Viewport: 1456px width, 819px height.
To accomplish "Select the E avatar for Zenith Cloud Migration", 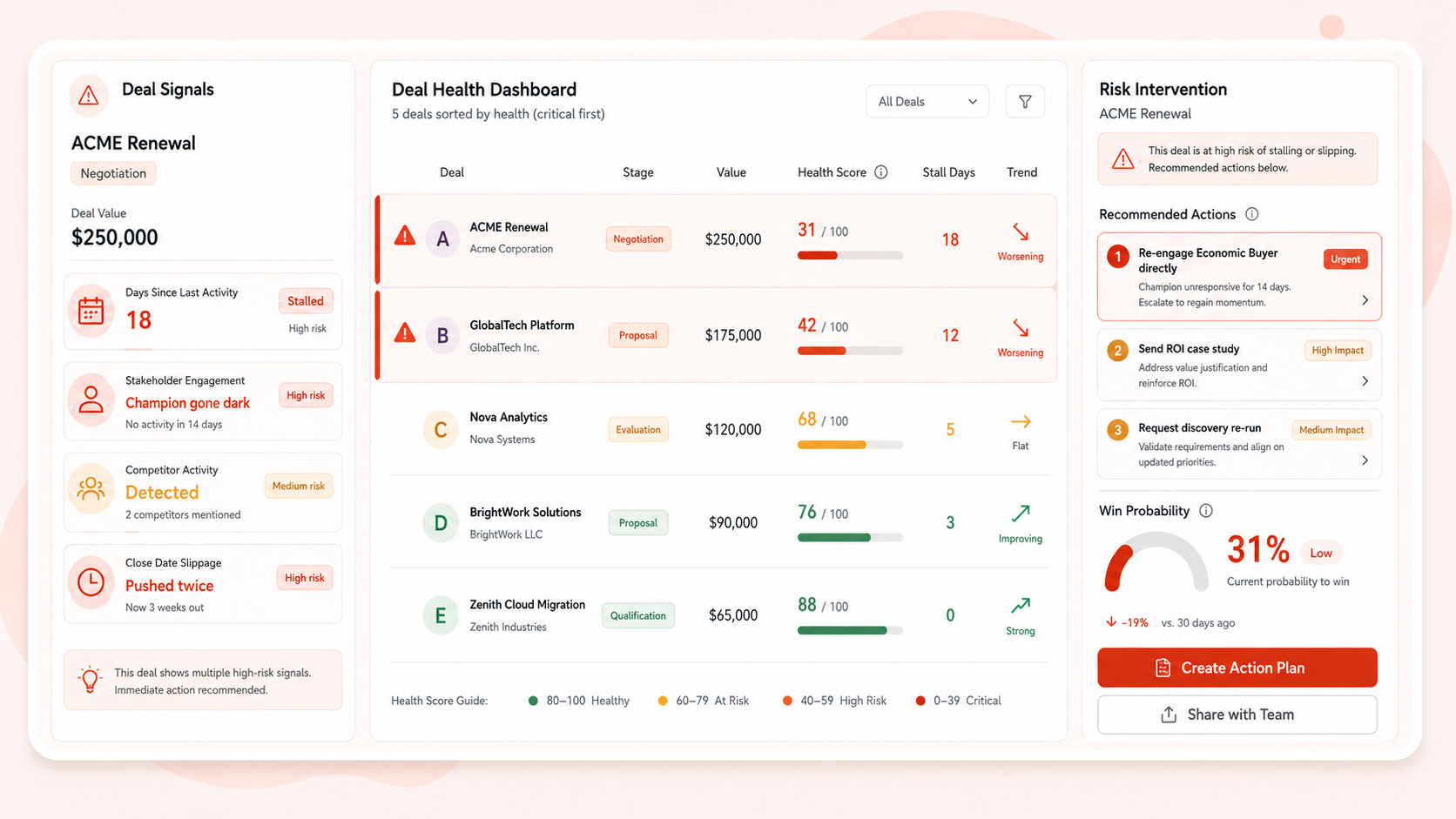I will click(x=441, y=616).
